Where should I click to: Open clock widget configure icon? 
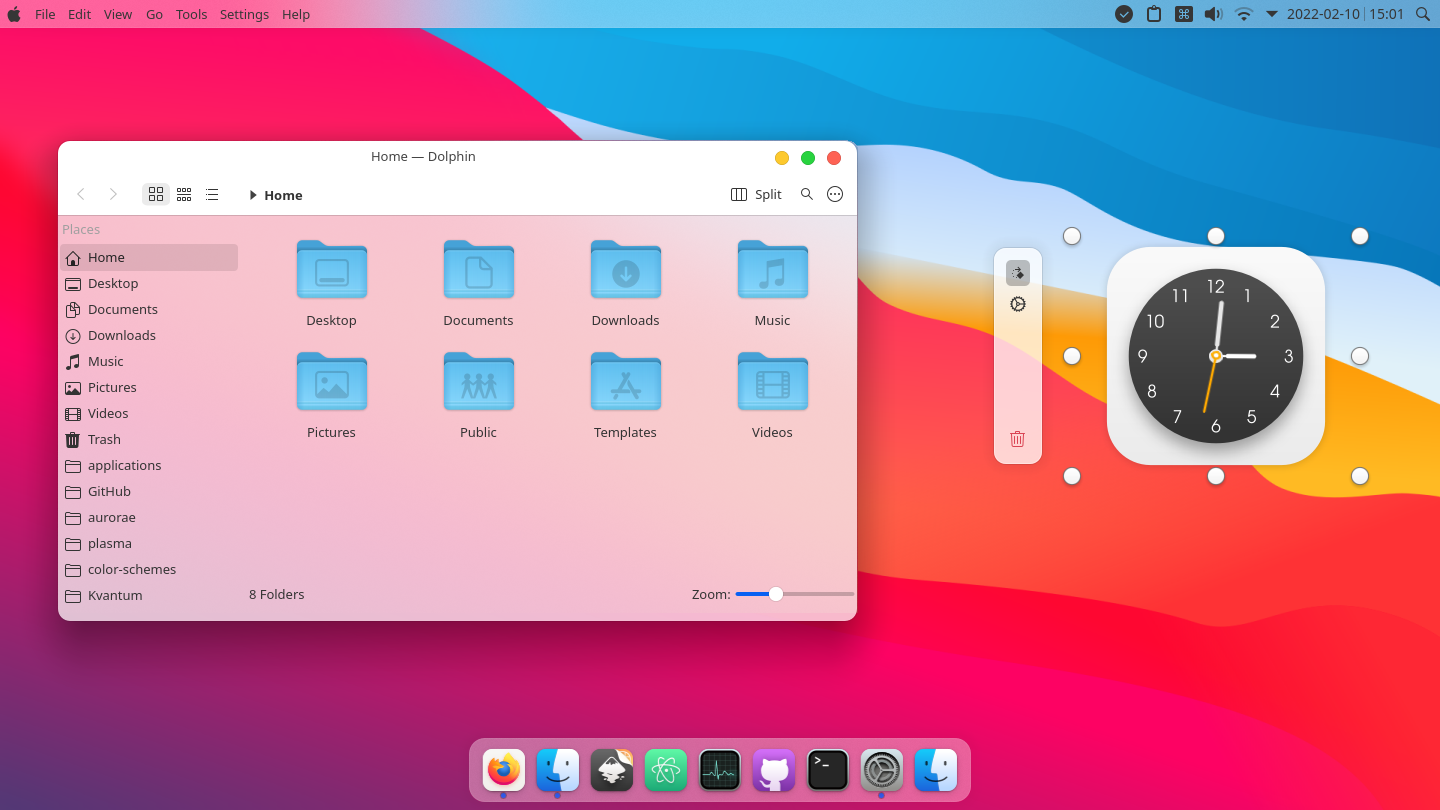(1018, 304)
